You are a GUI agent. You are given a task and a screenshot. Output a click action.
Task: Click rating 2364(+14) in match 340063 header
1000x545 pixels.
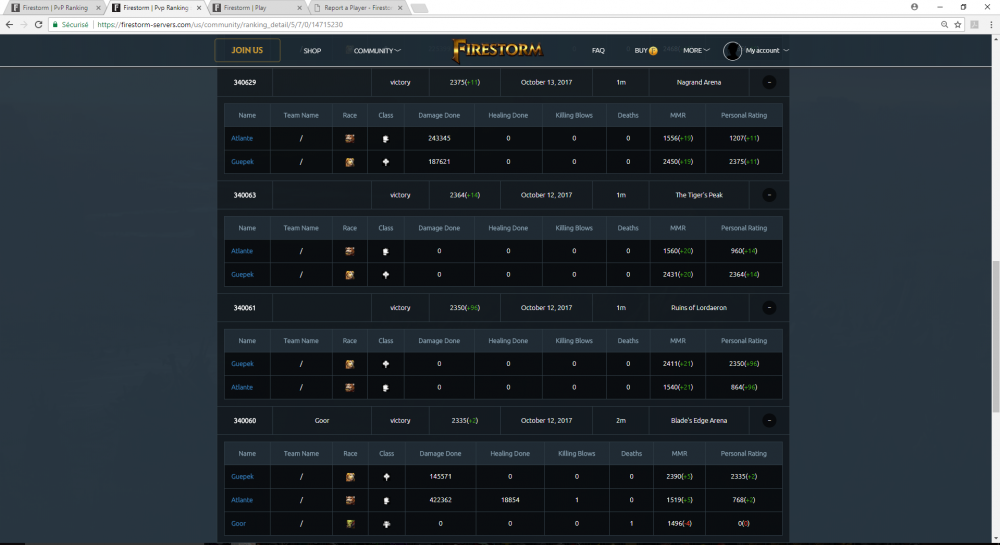[465, 195]
